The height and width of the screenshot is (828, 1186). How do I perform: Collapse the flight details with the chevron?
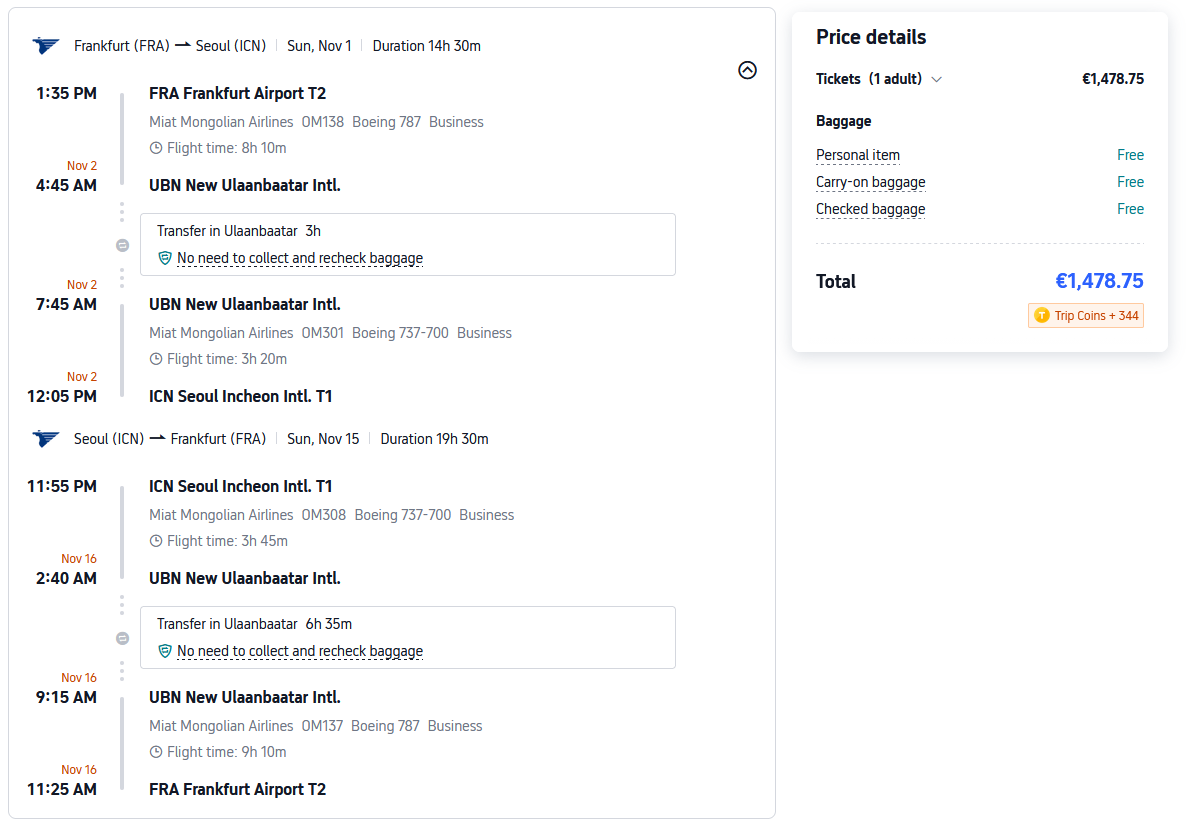coord(747,70)
